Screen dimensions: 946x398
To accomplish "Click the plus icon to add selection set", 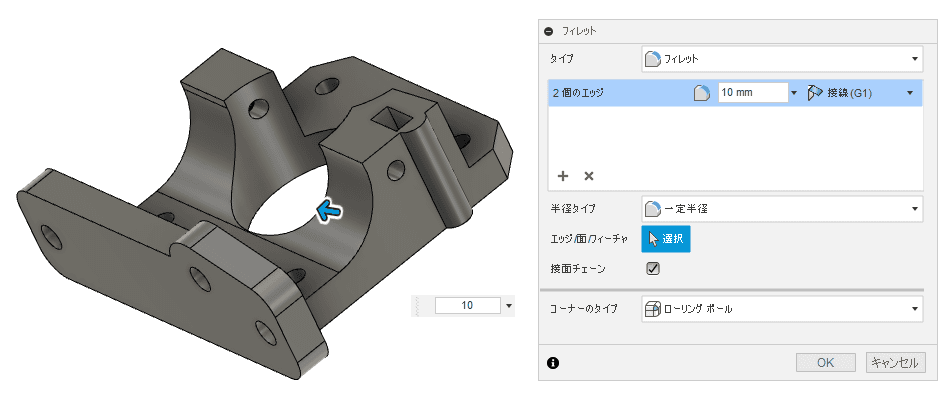I will 563,176.
